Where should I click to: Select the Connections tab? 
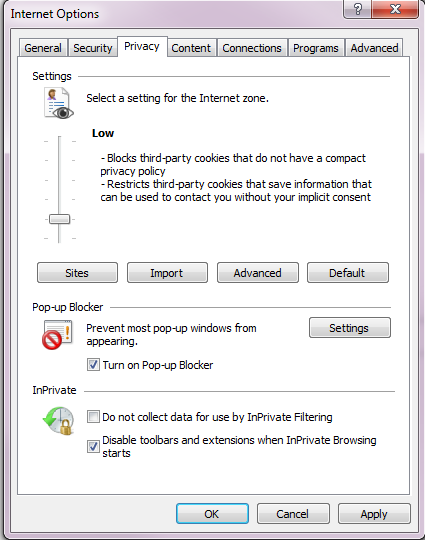click(252, 48)
